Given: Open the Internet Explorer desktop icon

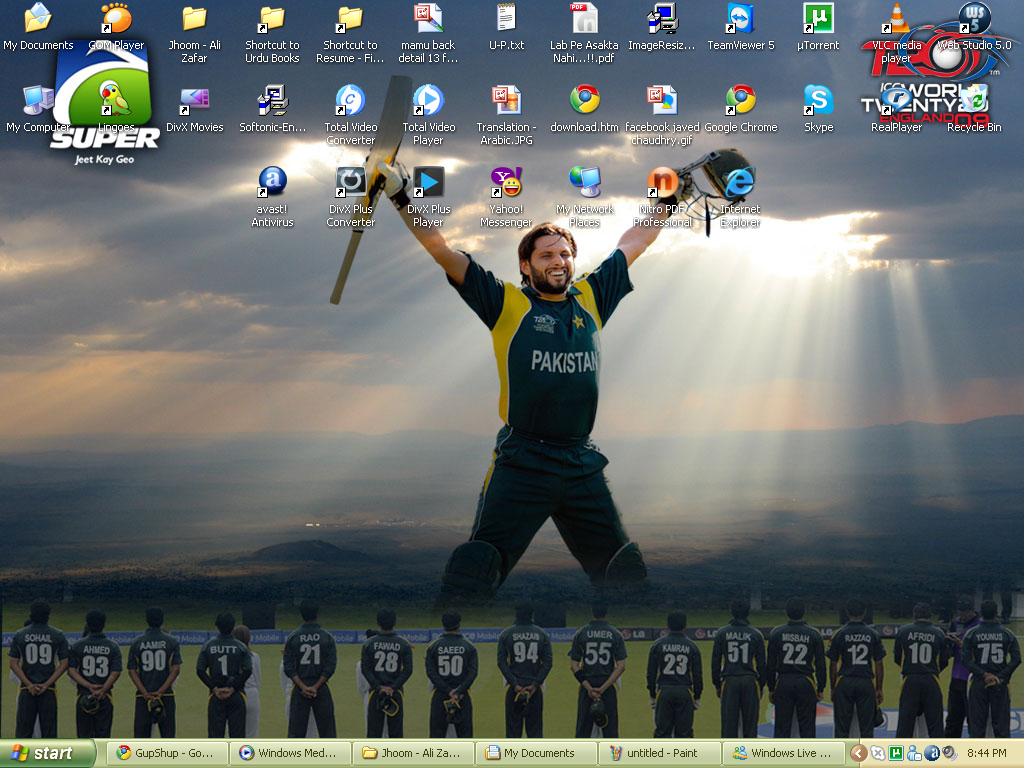Looking at the screenshot, I should coord(740,184).
